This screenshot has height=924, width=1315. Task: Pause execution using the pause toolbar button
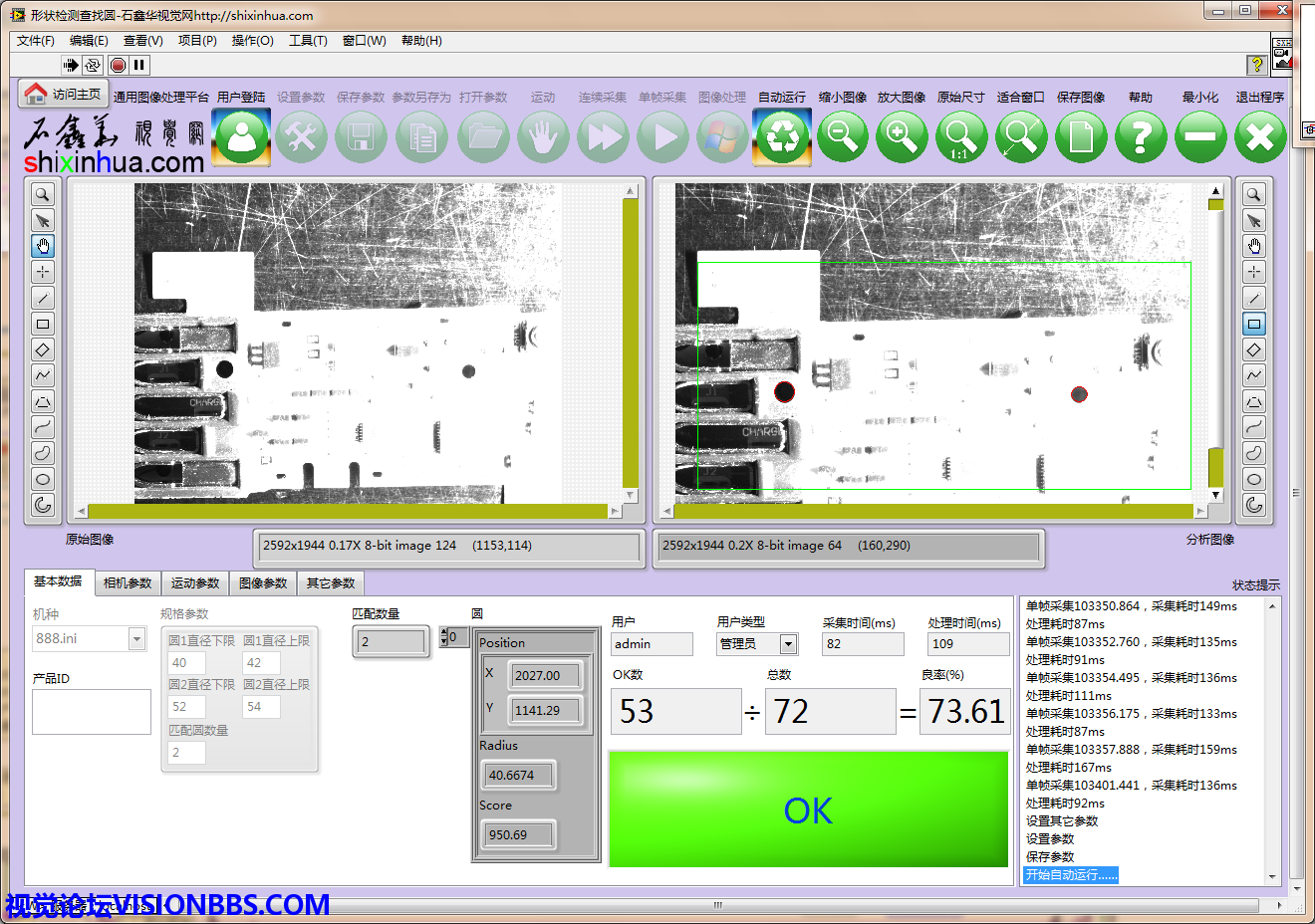[x=139, y=65]
